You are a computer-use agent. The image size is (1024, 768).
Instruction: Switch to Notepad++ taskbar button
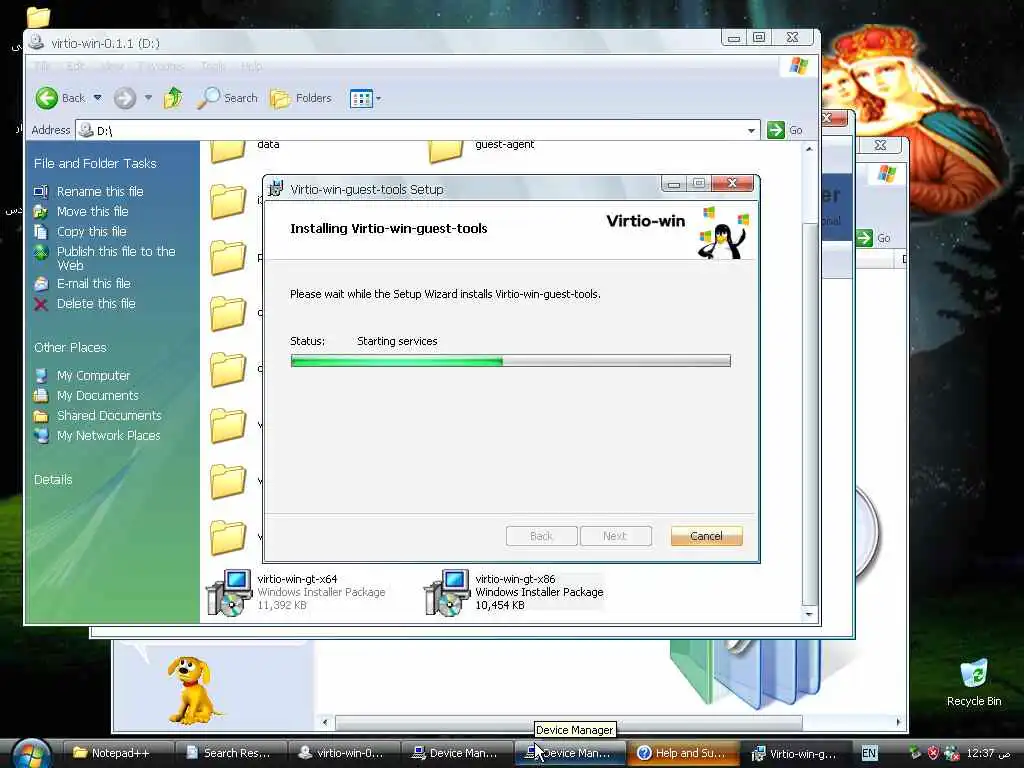click(120, 753)
